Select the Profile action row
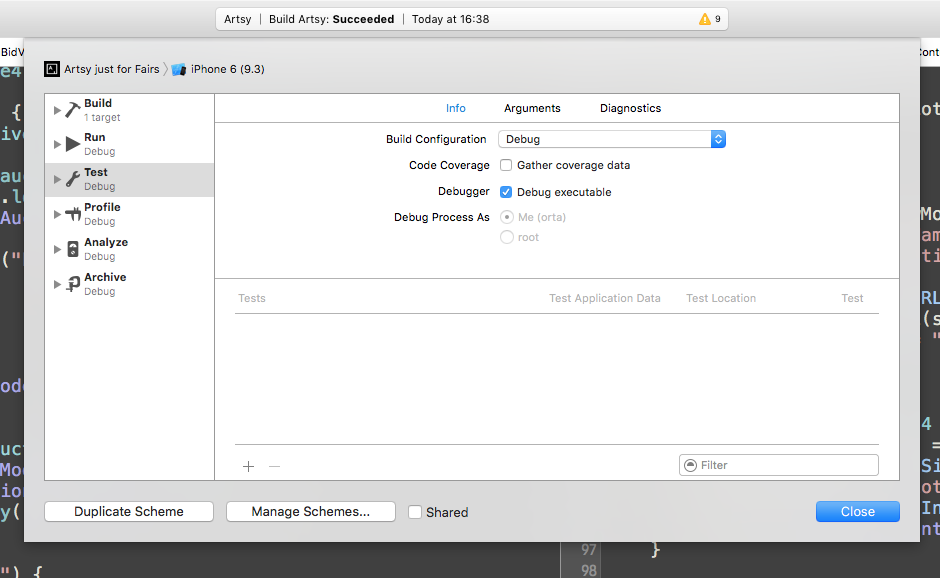This screenshot has width=940, height=578. (129, 214)
